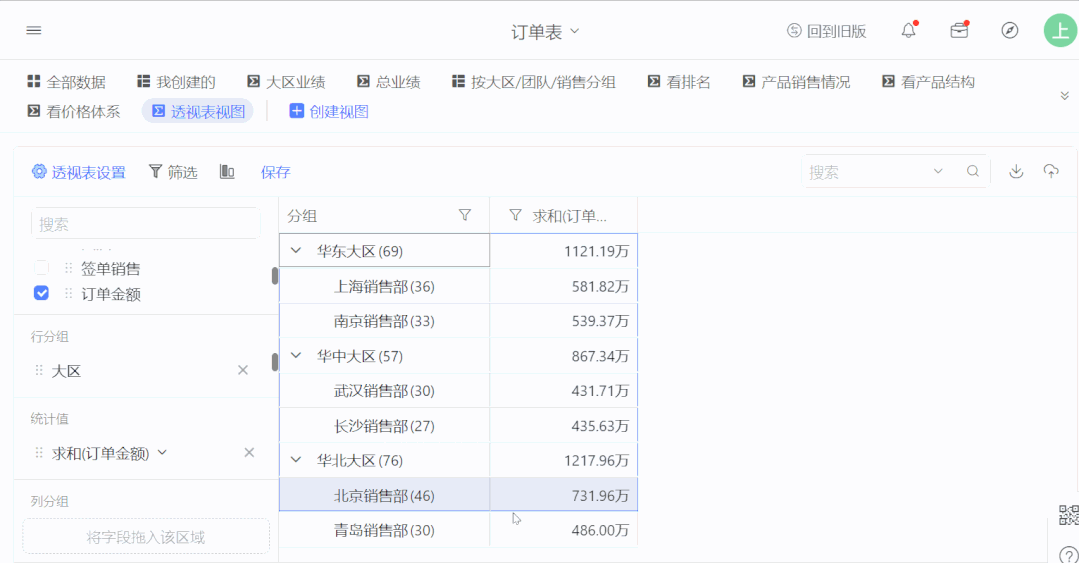Remove 大区 from row grouping

click(x=243, y=370)
